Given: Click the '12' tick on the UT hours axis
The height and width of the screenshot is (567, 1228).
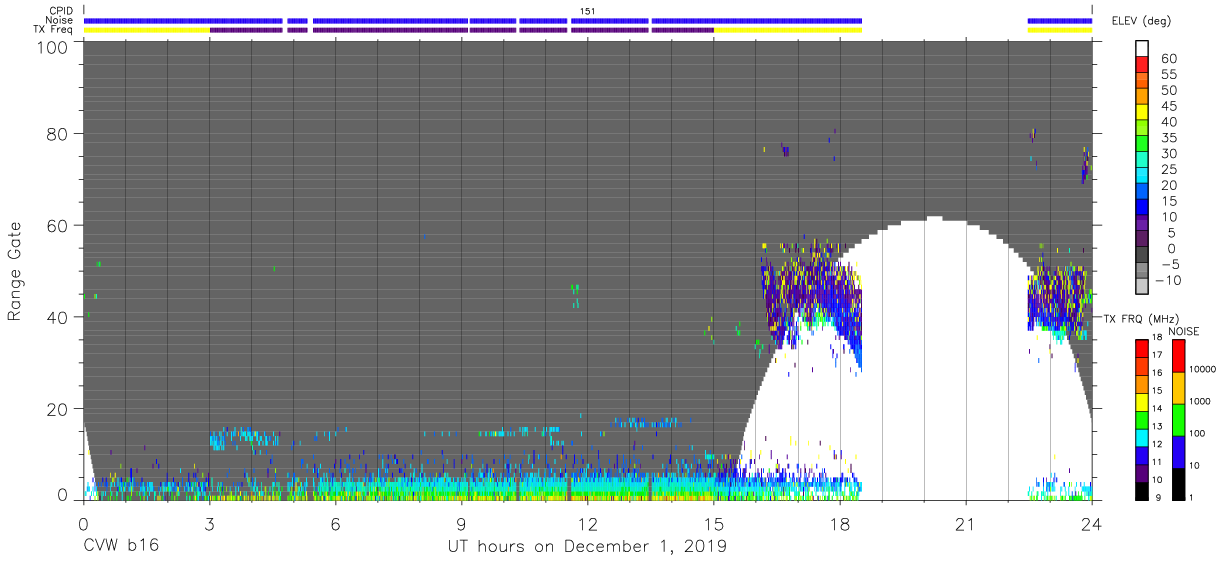Looking at the screenshot, I should pyautogui.click(x=587, y=523).
